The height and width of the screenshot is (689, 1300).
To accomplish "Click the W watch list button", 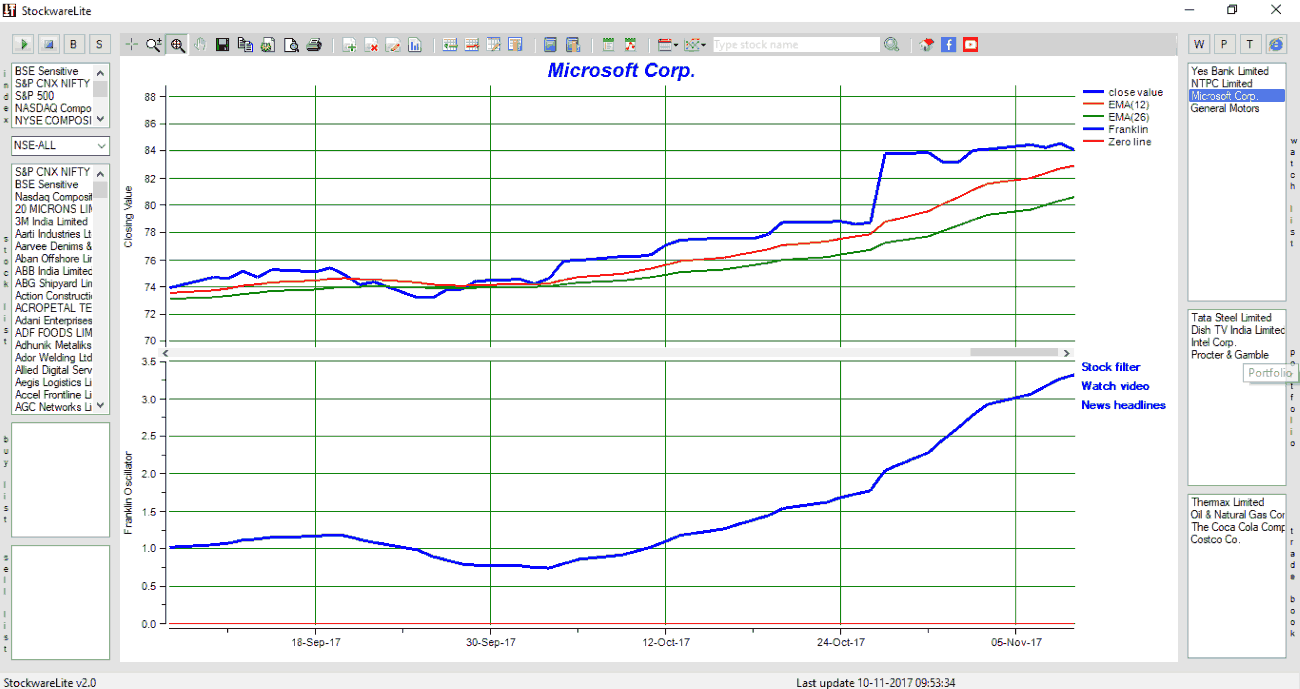I will click(1199, 44).
